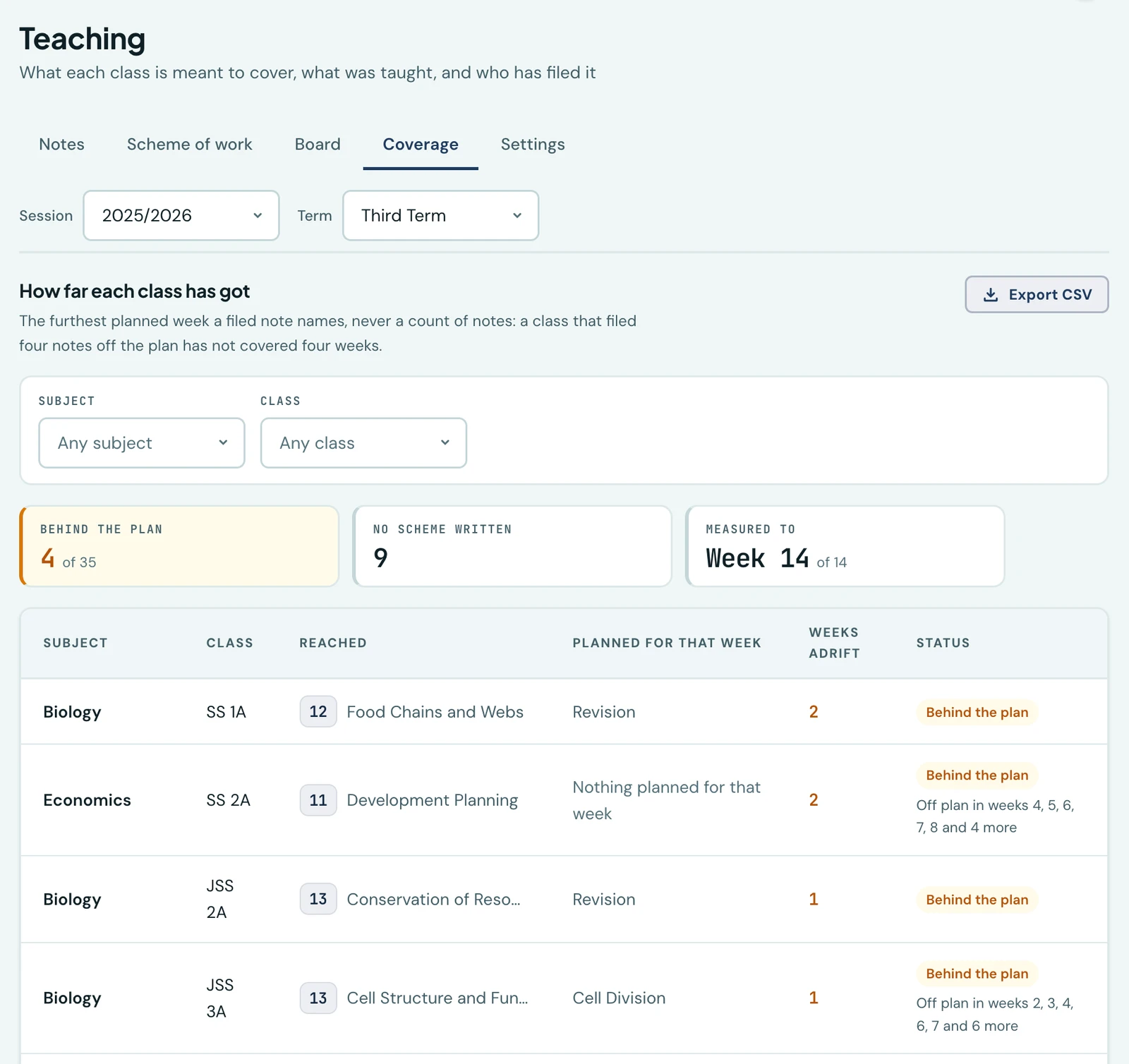Click the week 11 badge

coord(318,800)
